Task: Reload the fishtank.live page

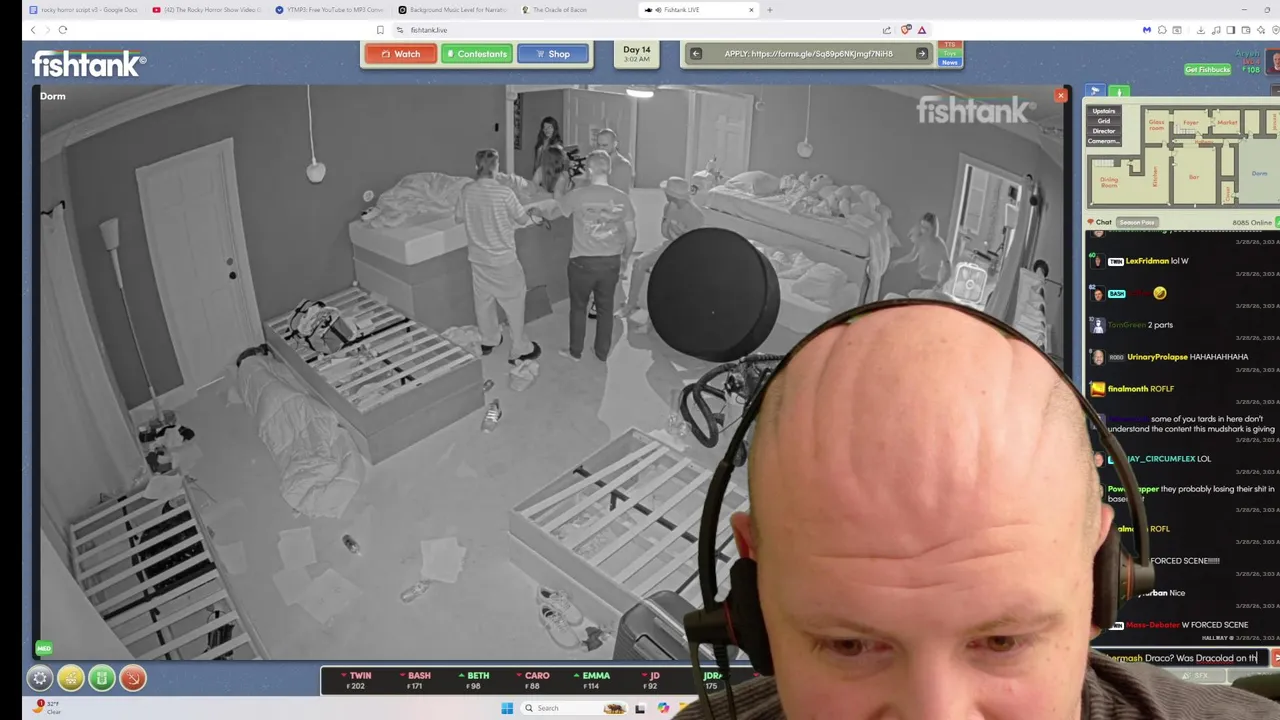Action: tap(62, 30)
